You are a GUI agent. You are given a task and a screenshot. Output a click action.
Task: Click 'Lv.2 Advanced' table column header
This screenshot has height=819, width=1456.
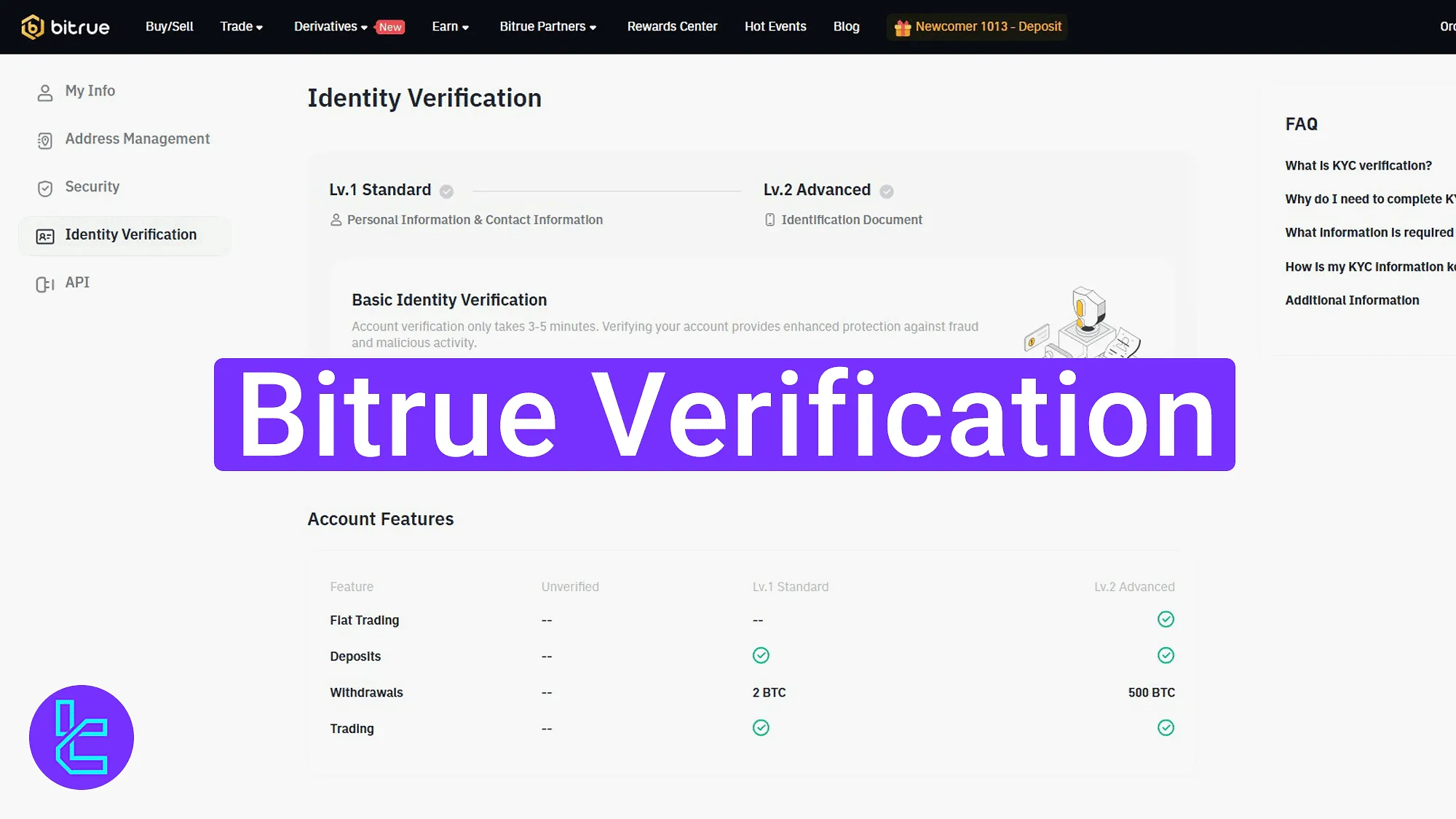[x=1134, y=587]
